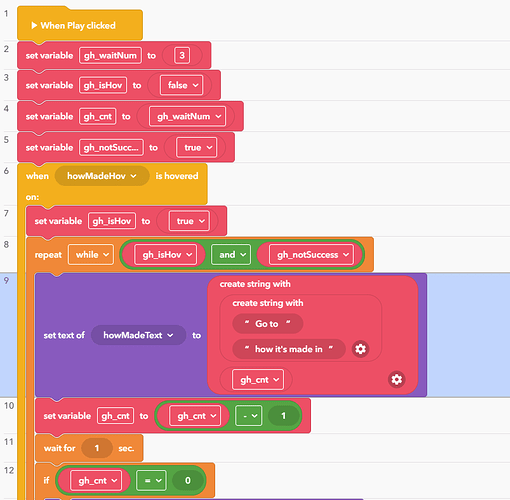
Task: Change the repeat while dropdown
Action: (91, 255)
